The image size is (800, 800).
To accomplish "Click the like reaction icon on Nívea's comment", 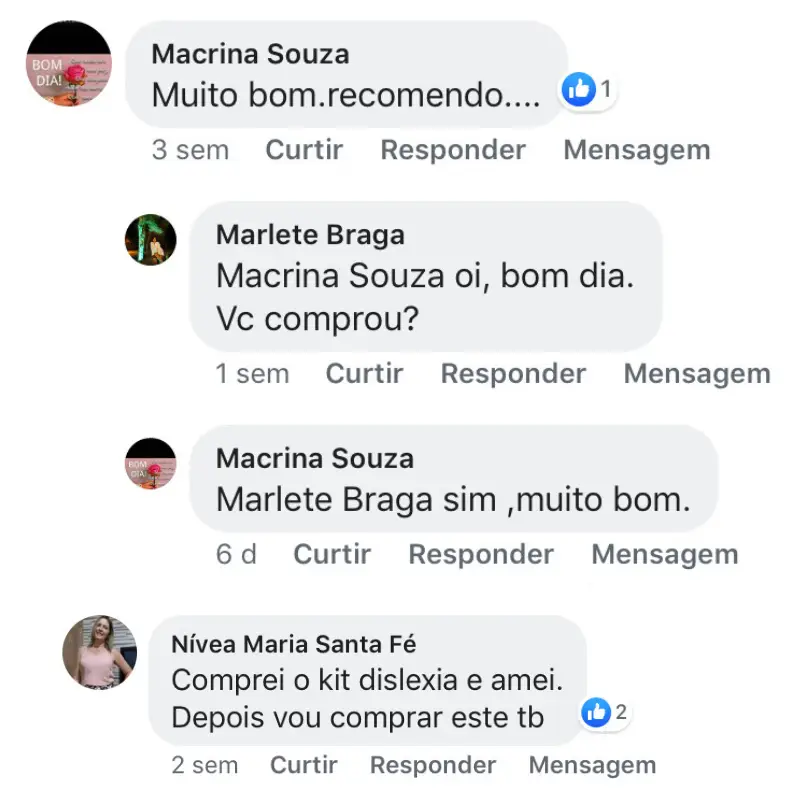I will 596,712.
